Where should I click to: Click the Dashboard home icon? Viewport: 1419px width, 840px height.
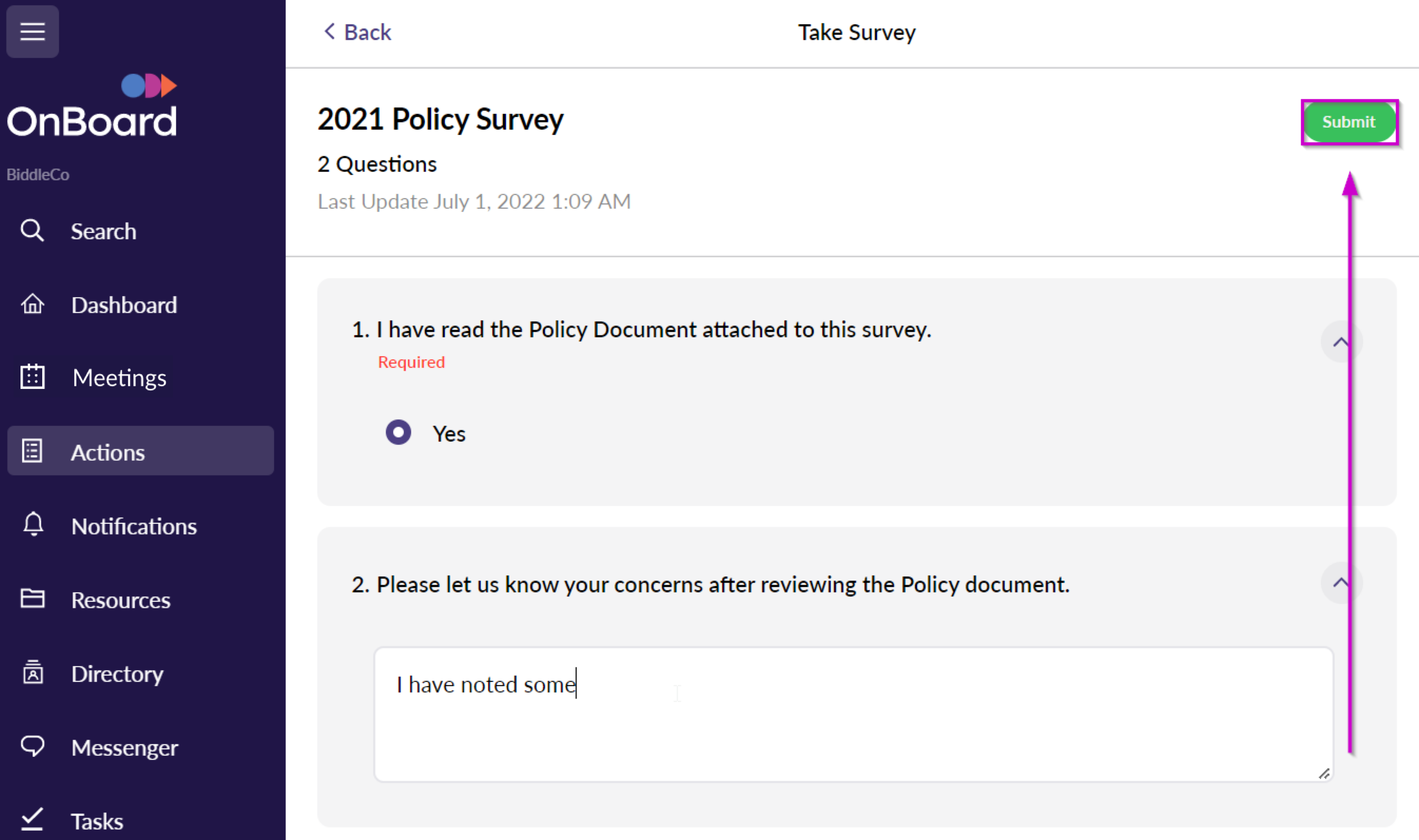pos(32,305)
